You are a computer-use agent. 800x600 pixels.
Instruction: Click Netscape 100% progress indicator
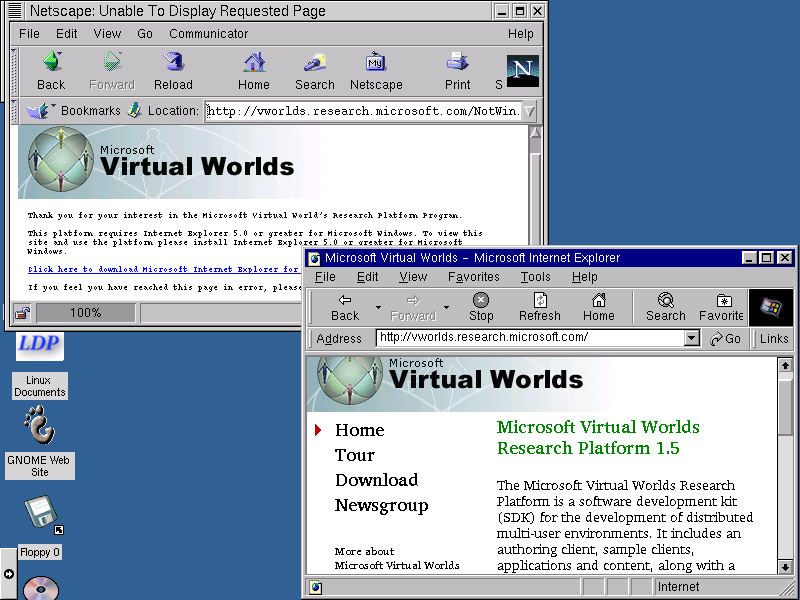click(x=86, y=312)
